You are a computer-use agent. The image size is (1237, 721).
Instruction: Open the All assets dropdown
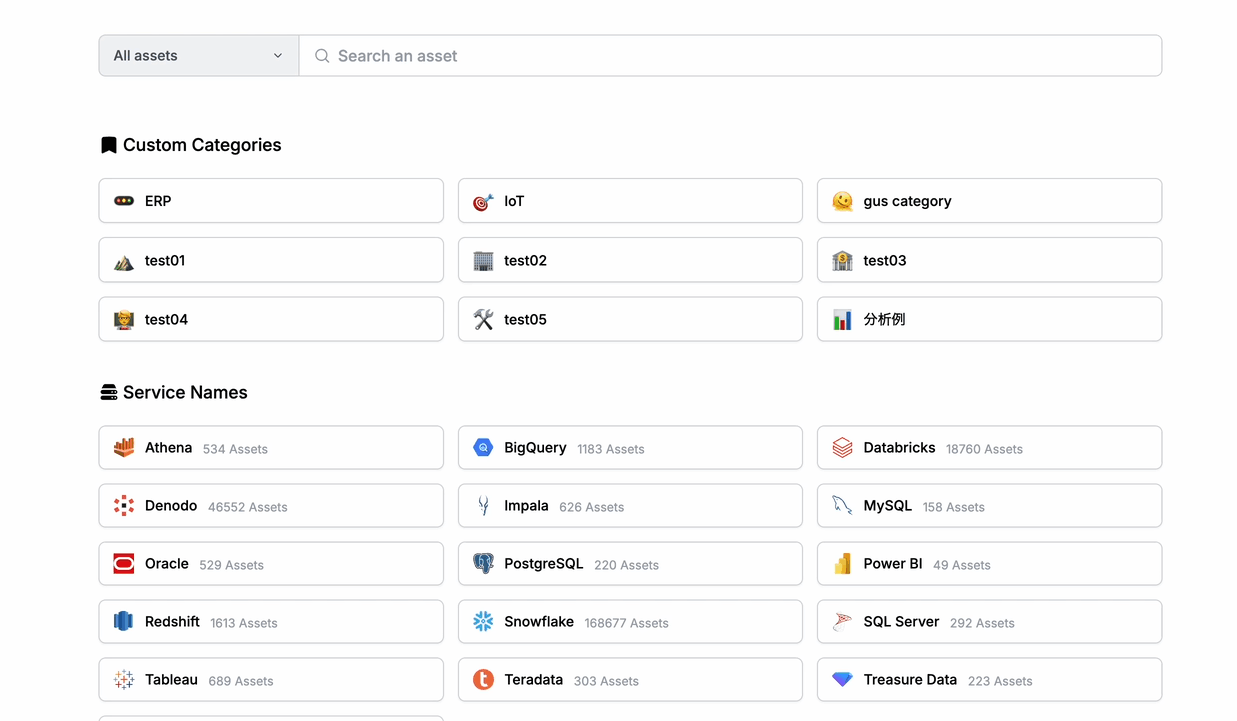click(x=199, y=56)
